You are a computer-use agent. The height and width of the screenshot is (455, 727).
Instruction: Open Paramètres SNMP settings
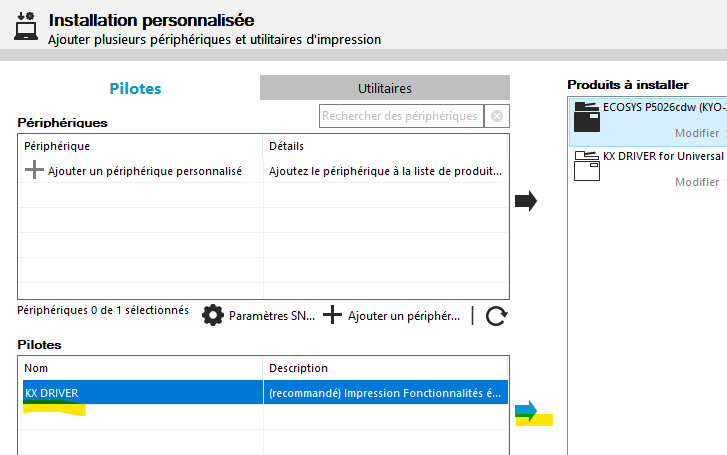coord(271,316)
